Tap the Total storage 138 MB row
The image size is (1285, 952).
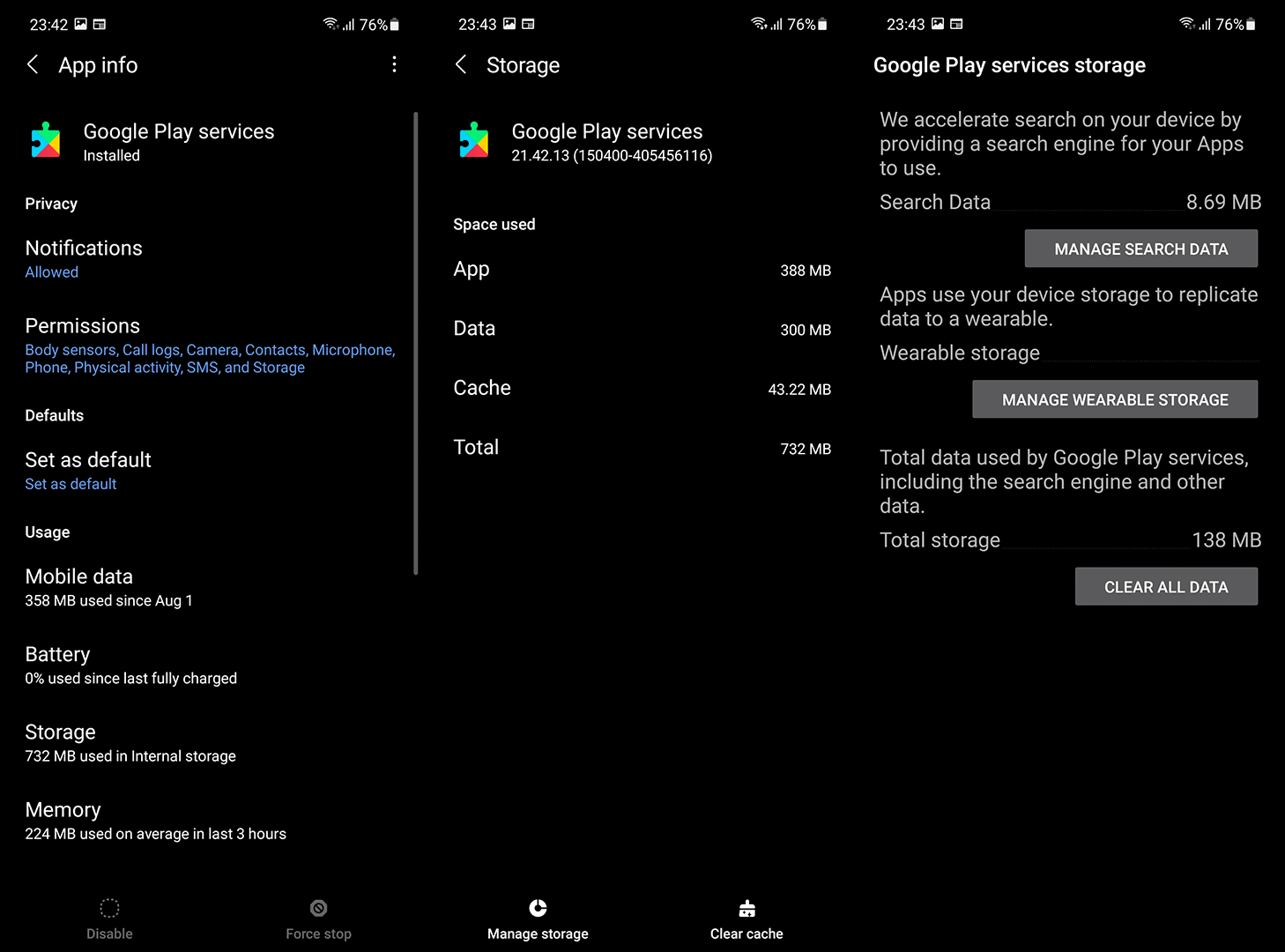tap(1070, 539)
